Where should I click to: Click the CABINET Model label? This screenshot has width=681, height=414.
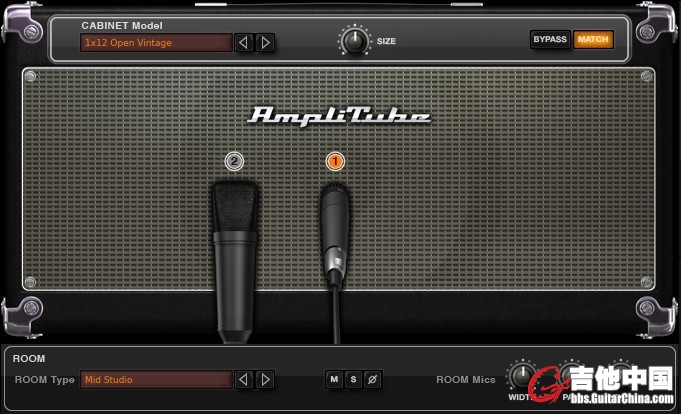tap(122, 26)
